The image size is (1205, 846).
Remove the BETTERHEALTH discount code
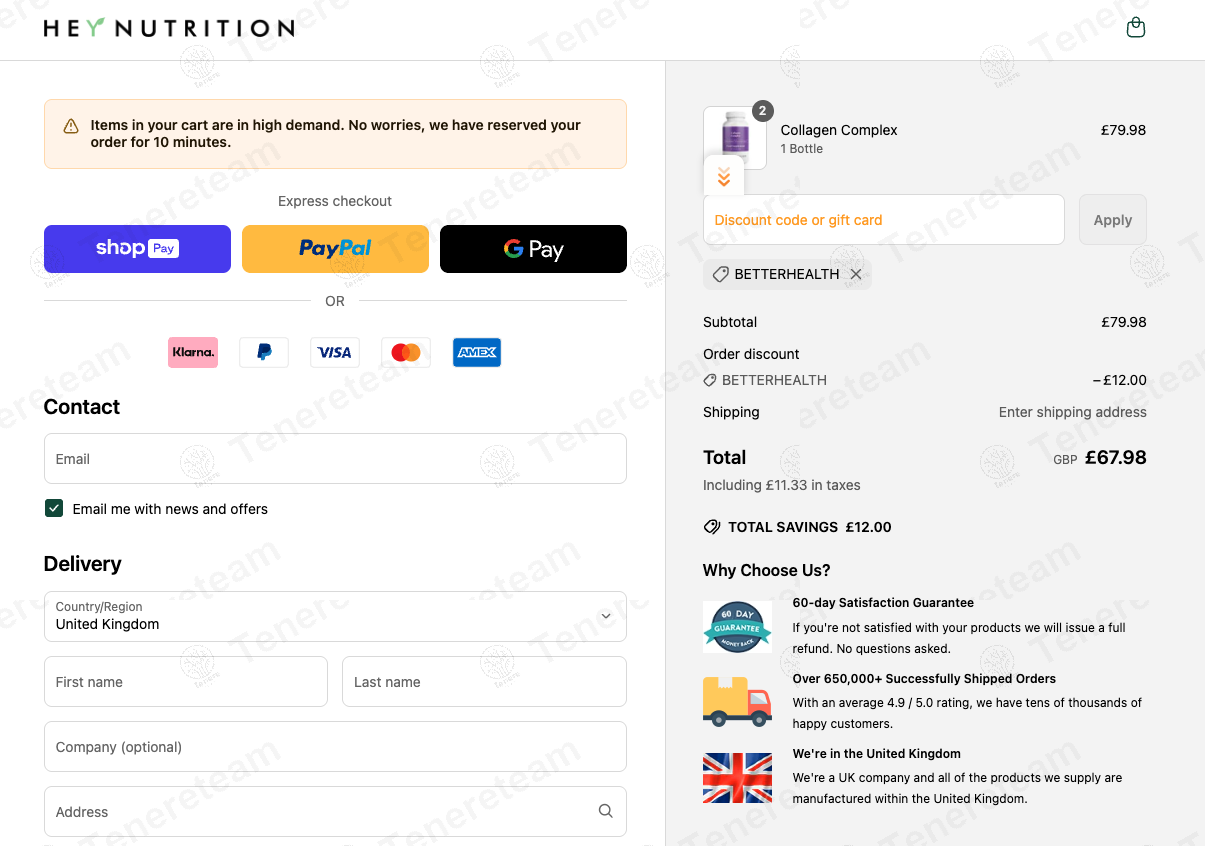pos(856,274)
